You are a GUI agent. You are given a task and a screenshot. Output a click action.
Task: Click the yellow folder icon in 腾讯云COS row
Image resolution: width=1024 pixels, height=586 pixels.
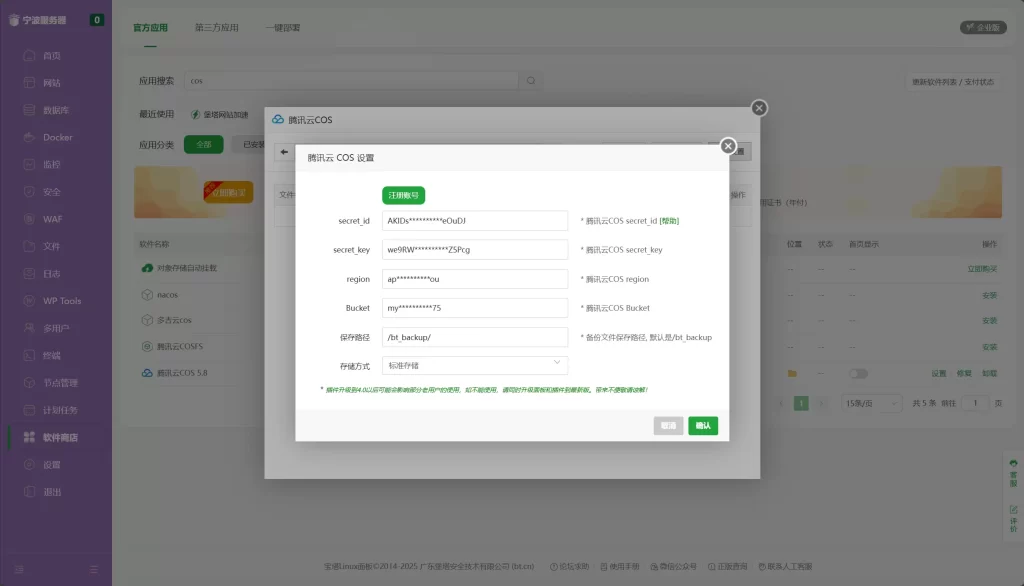tap(792, 374)
